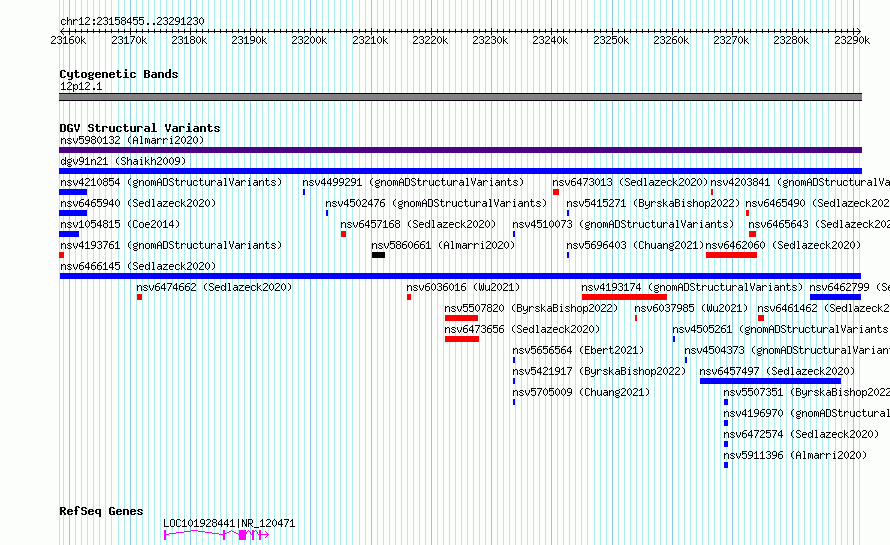Click nsv5696403 (Chuang2021) label
Image resolution: width=890 pixels, height=545 pixels.
[635, 245]
